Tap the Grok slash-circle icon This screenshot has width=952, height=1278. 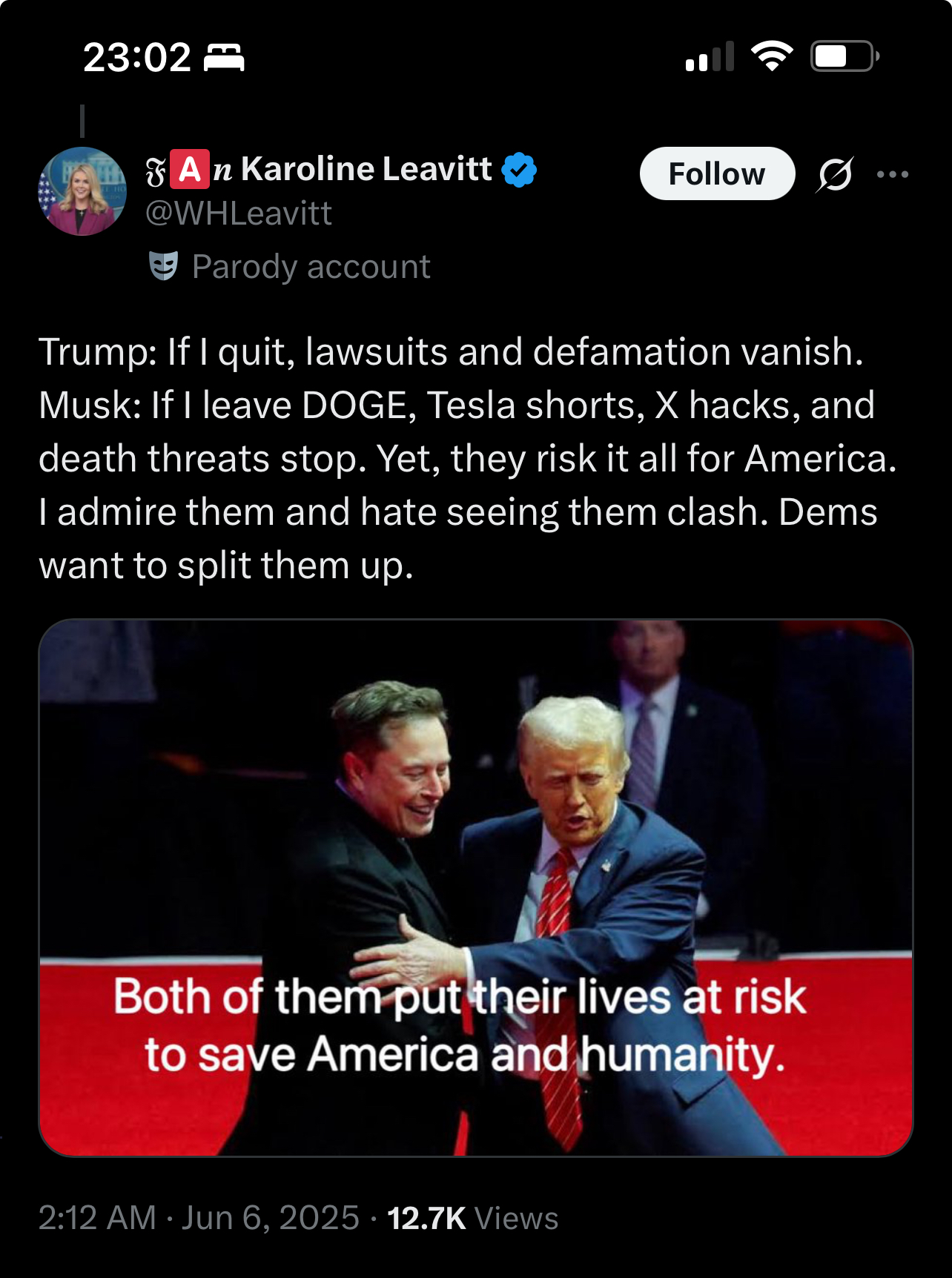(835, 175)
